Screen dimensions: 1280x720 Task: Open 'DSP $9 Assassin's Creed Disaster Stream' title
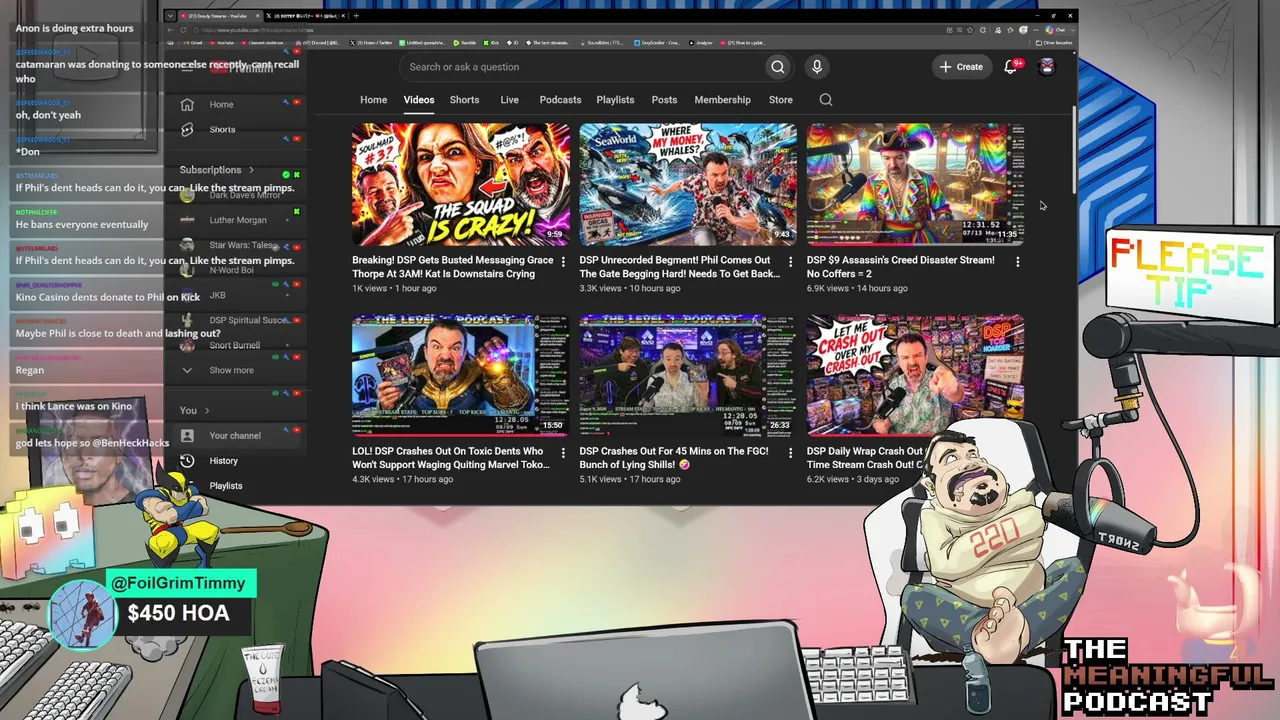click(900, 267)
